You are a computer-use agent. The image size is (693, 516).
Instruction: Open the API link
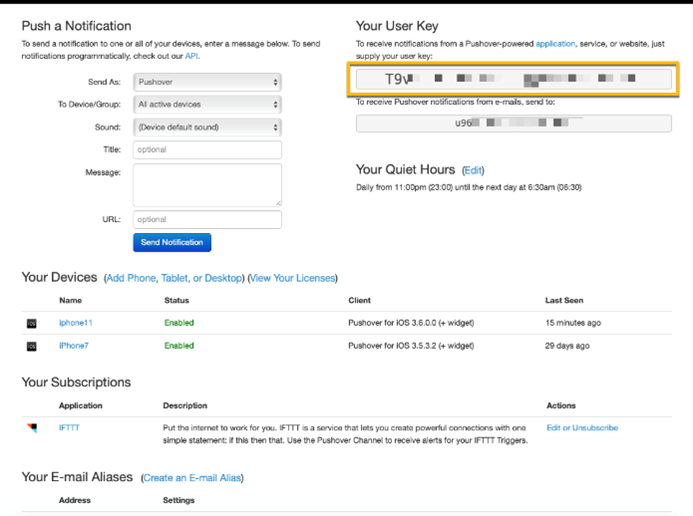(x=191, y=56)
